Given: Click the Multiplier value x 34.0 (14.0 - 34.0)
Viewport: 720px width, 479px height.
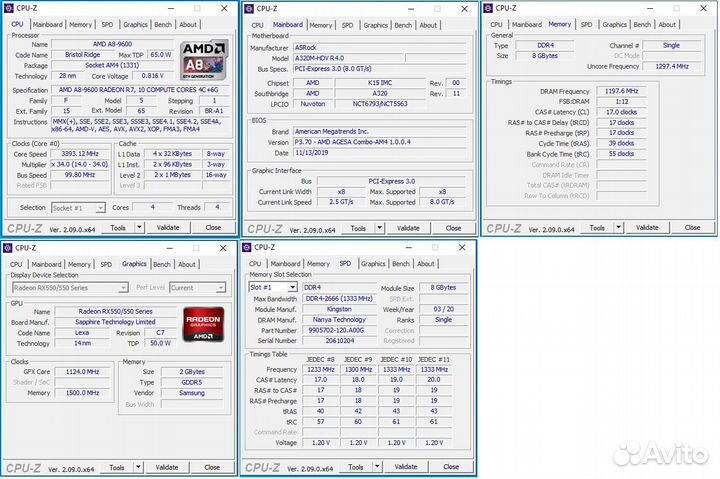Looking at the screenshot, I should [x=79, y=164].
